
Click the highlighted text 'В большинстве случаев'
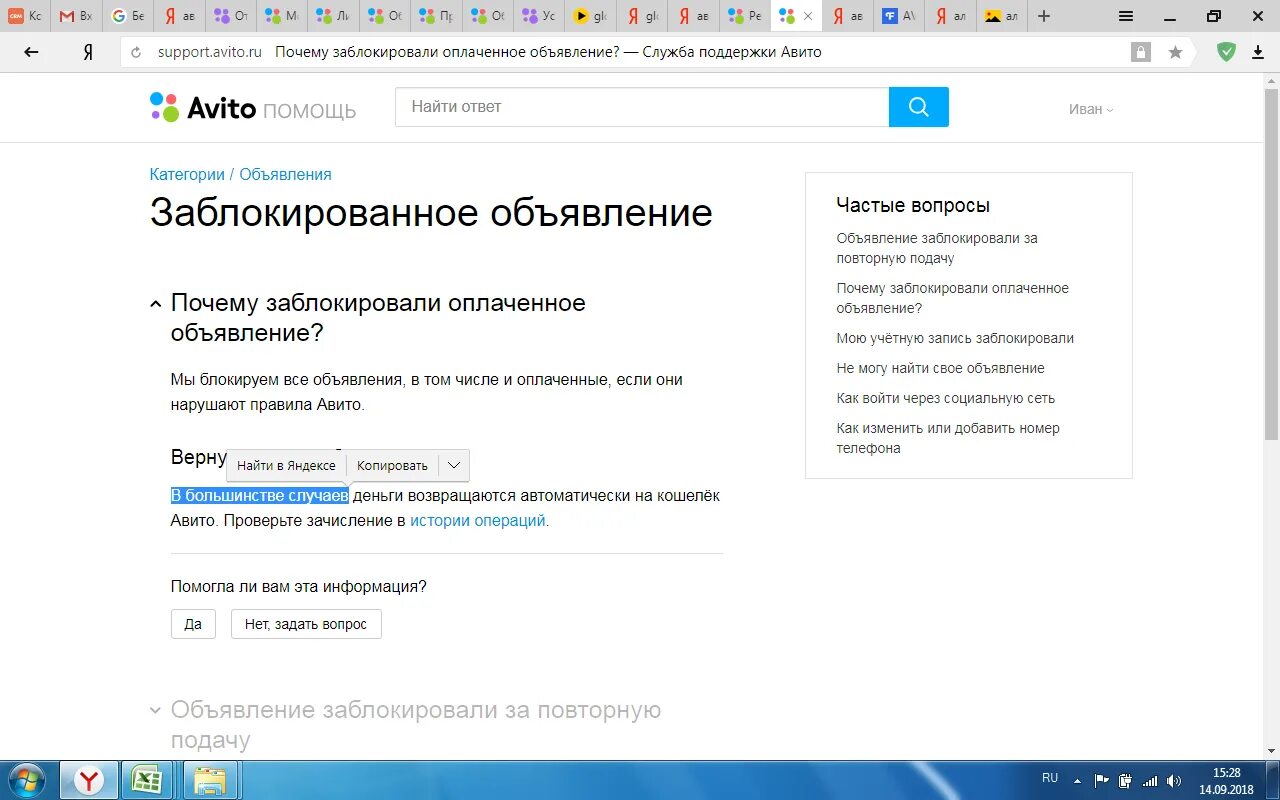(x=260, y=495)
